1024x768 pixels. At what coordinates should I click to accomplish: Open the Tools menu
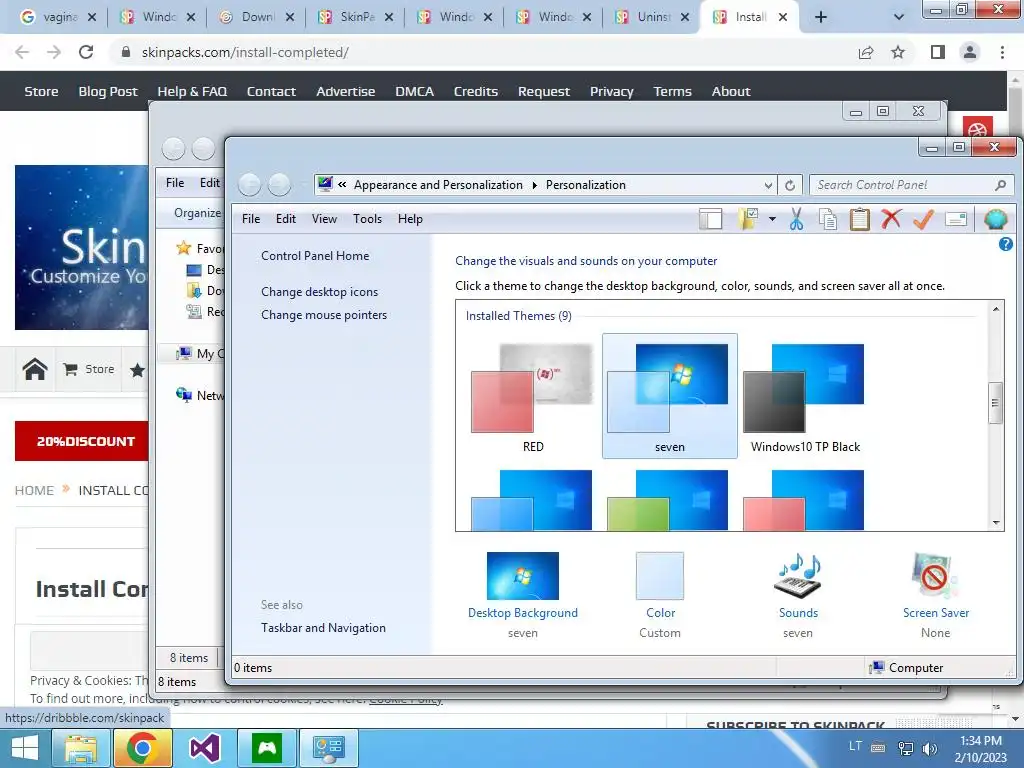pos(367,219)
